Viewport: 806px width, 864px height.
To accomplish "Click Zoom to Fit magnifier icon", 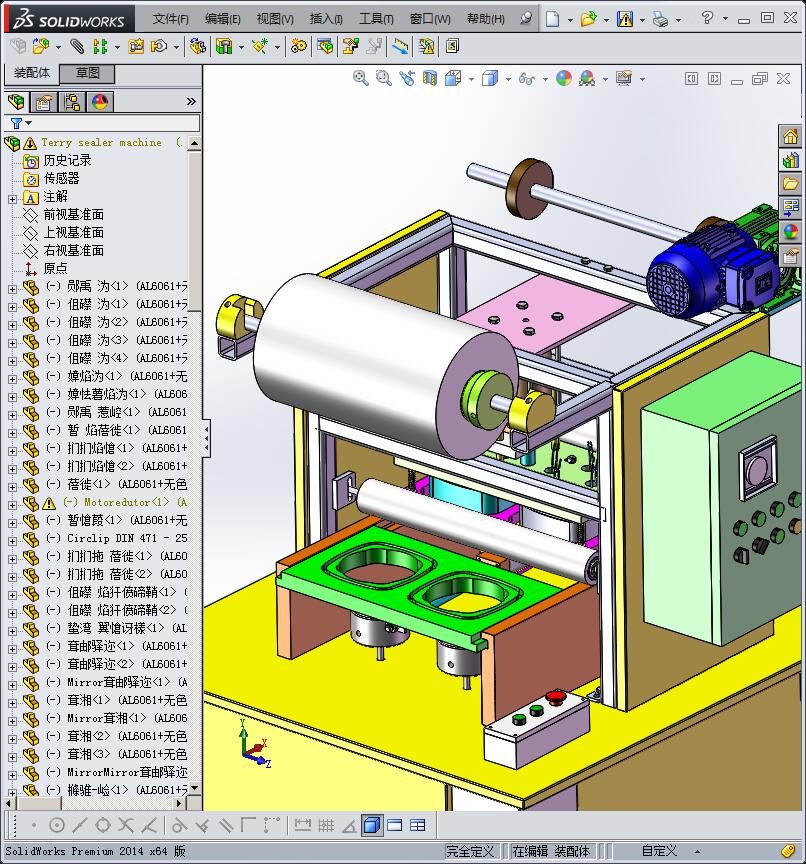I will tap(361, 78).
